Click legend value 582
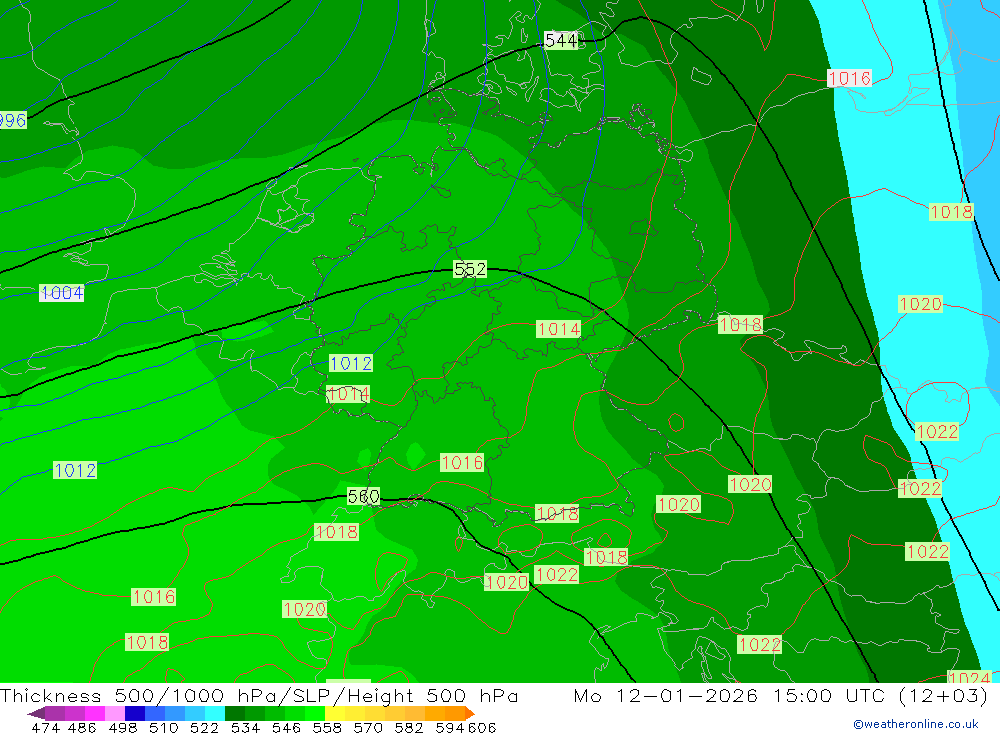Image resolution: width=1000 pixels, height=733 pixels. [x=409, y=727]
